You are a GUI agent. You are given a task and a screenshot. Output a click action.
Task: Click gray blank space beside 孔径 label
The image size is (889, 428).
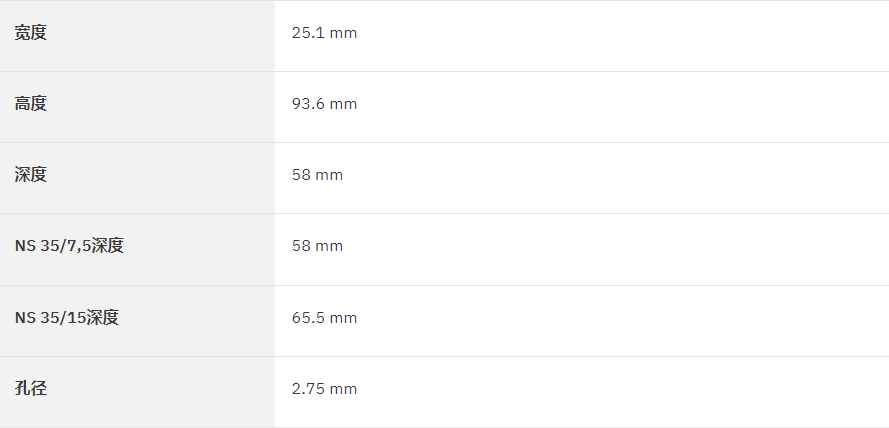click(164, 392)
